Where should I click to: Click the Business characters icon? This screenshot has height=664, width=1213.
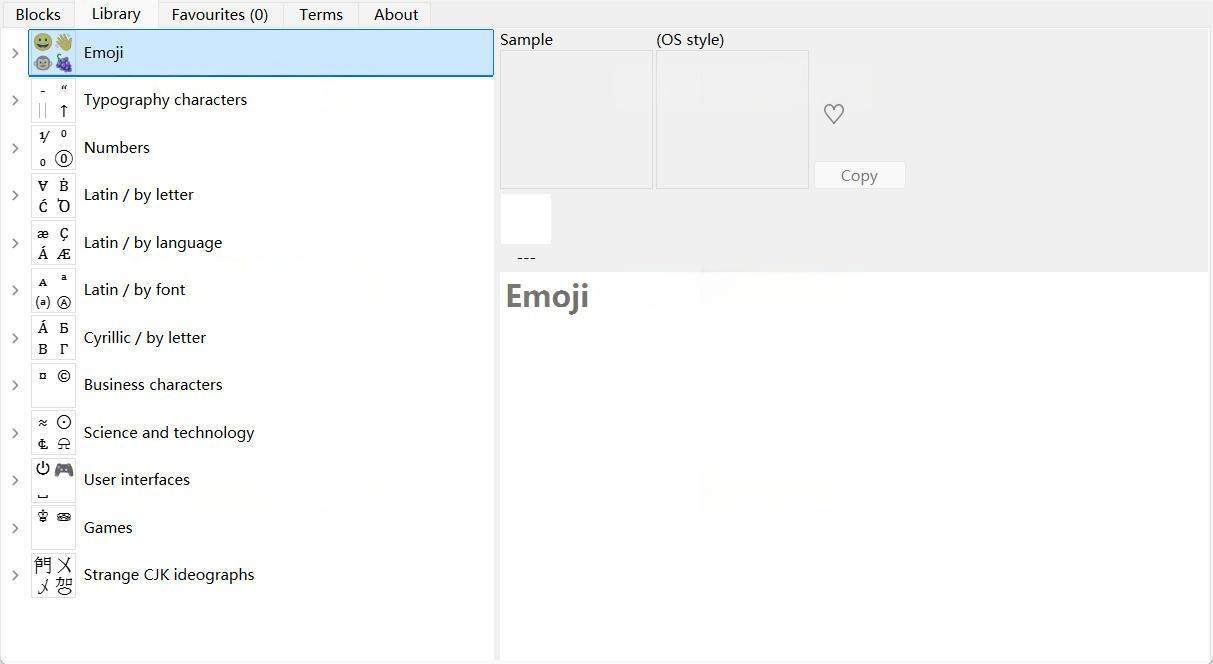click(53, 385)
